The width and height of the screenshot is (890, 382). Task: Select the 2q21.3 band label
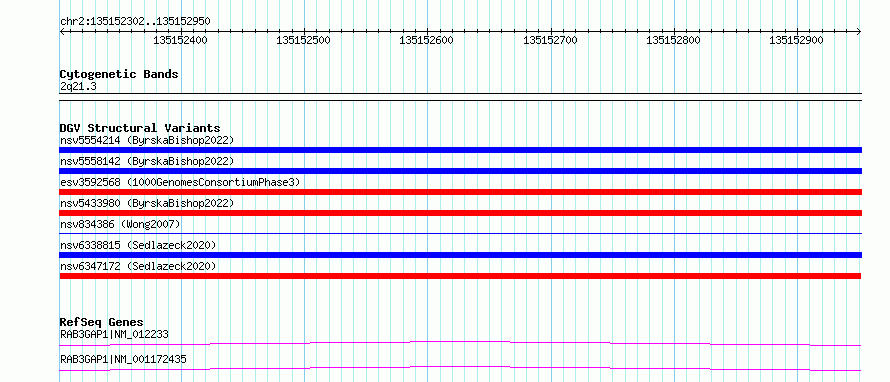pyautogui.click(x=78, y=86)
